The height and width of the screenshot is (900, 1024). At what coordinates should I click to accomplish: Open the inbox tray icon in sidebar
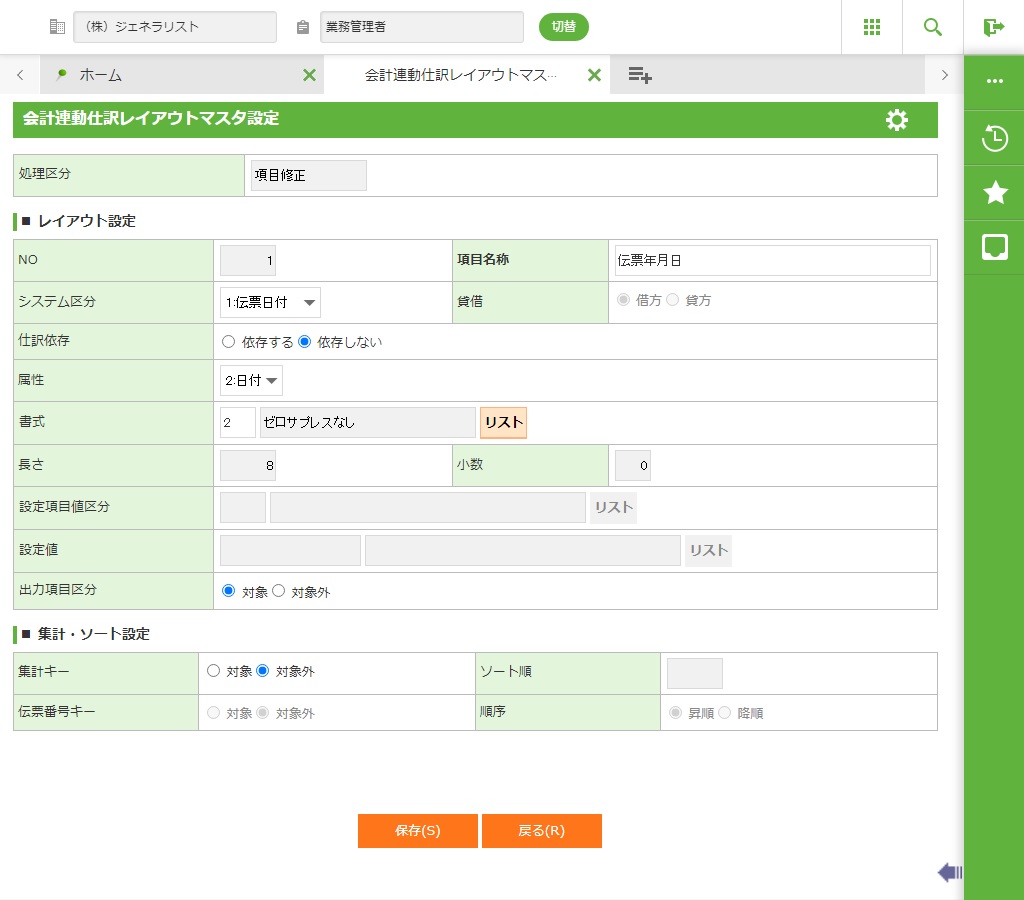tap(995, 247)
